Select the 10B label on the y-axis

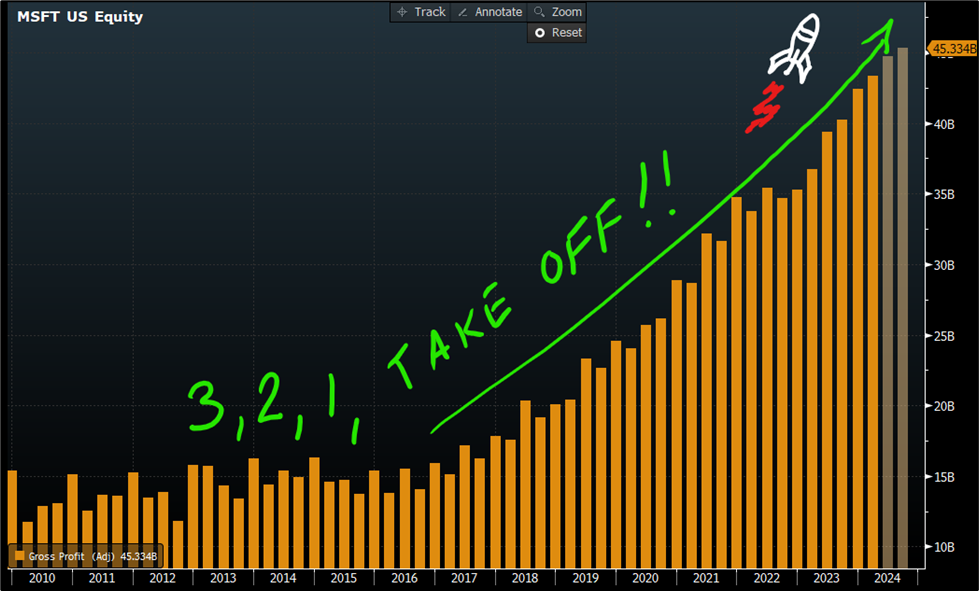point(945,547)
